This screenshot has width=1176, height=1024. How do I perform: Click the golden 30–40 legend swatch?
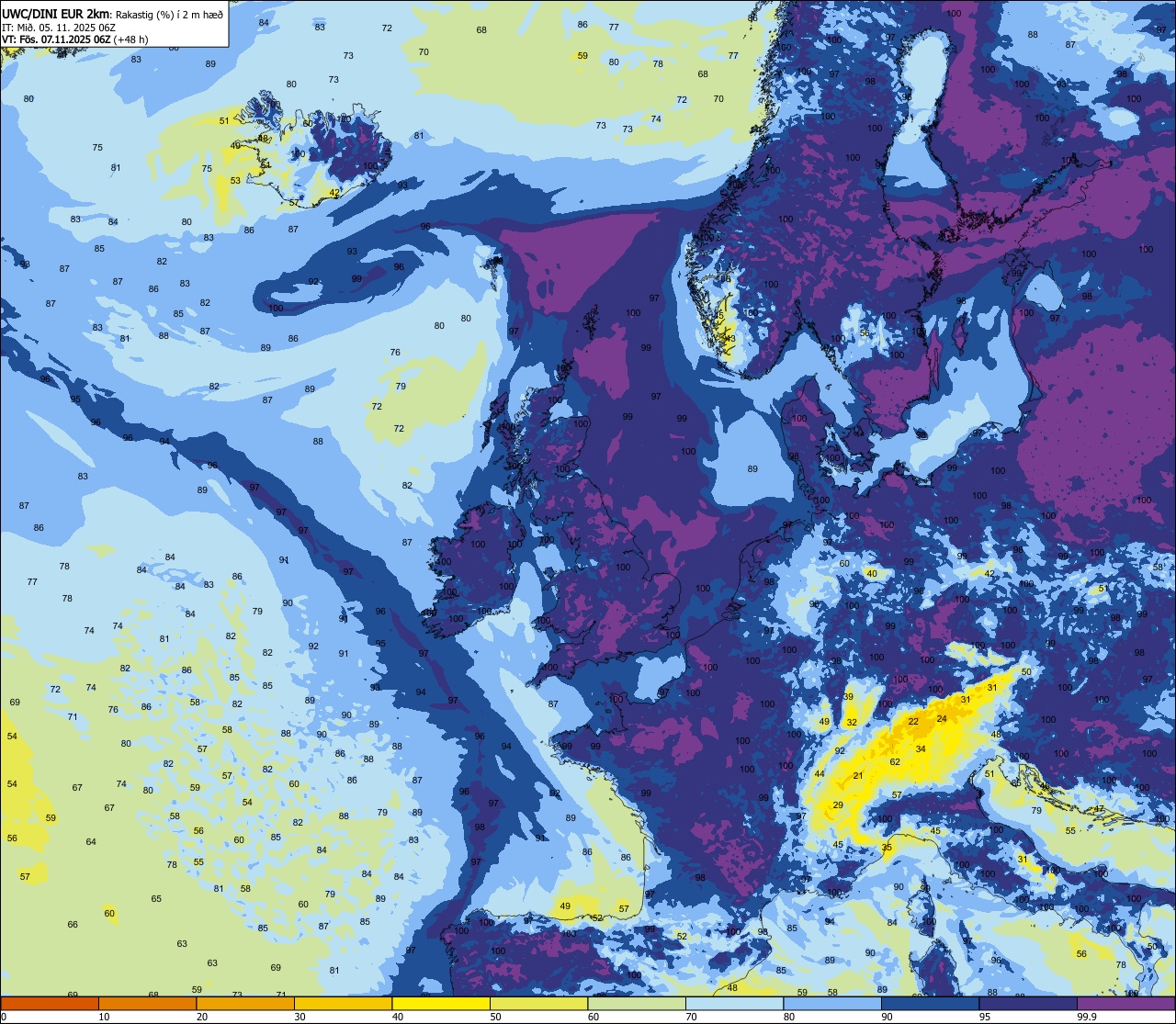(344, 1003)
